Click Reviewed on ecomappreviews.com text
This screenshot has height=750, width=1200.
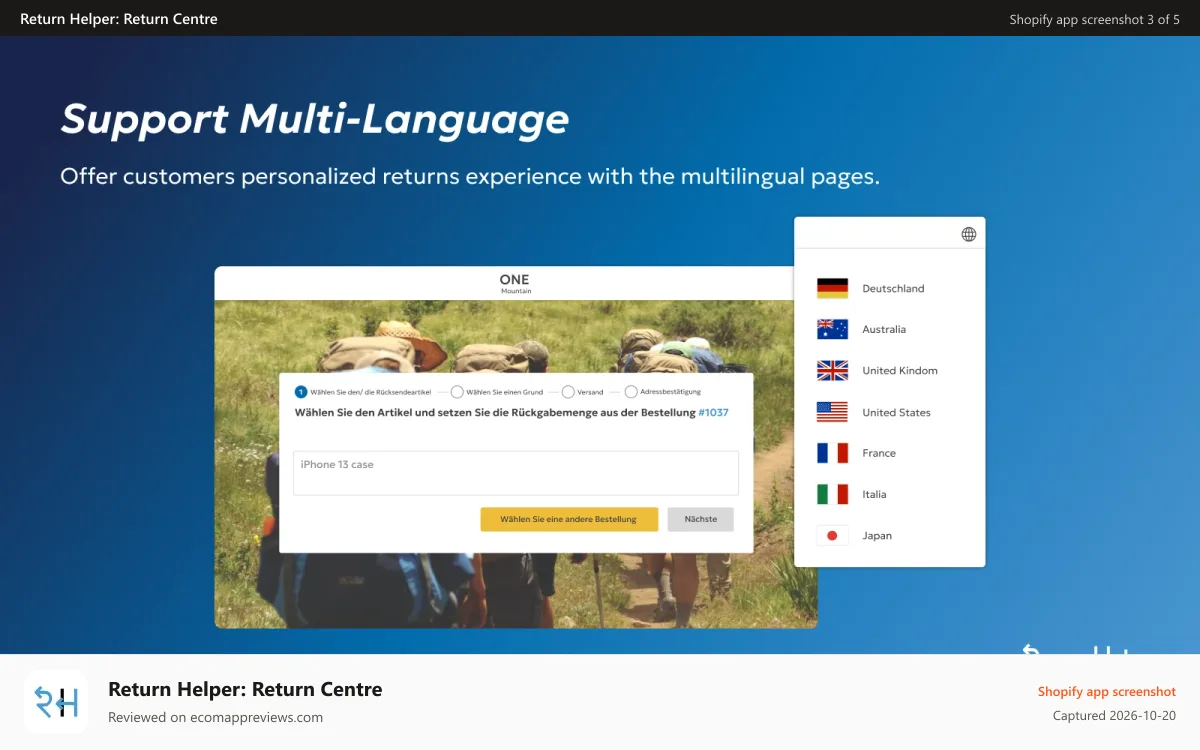pyautogui.click(x=215, y=717)
